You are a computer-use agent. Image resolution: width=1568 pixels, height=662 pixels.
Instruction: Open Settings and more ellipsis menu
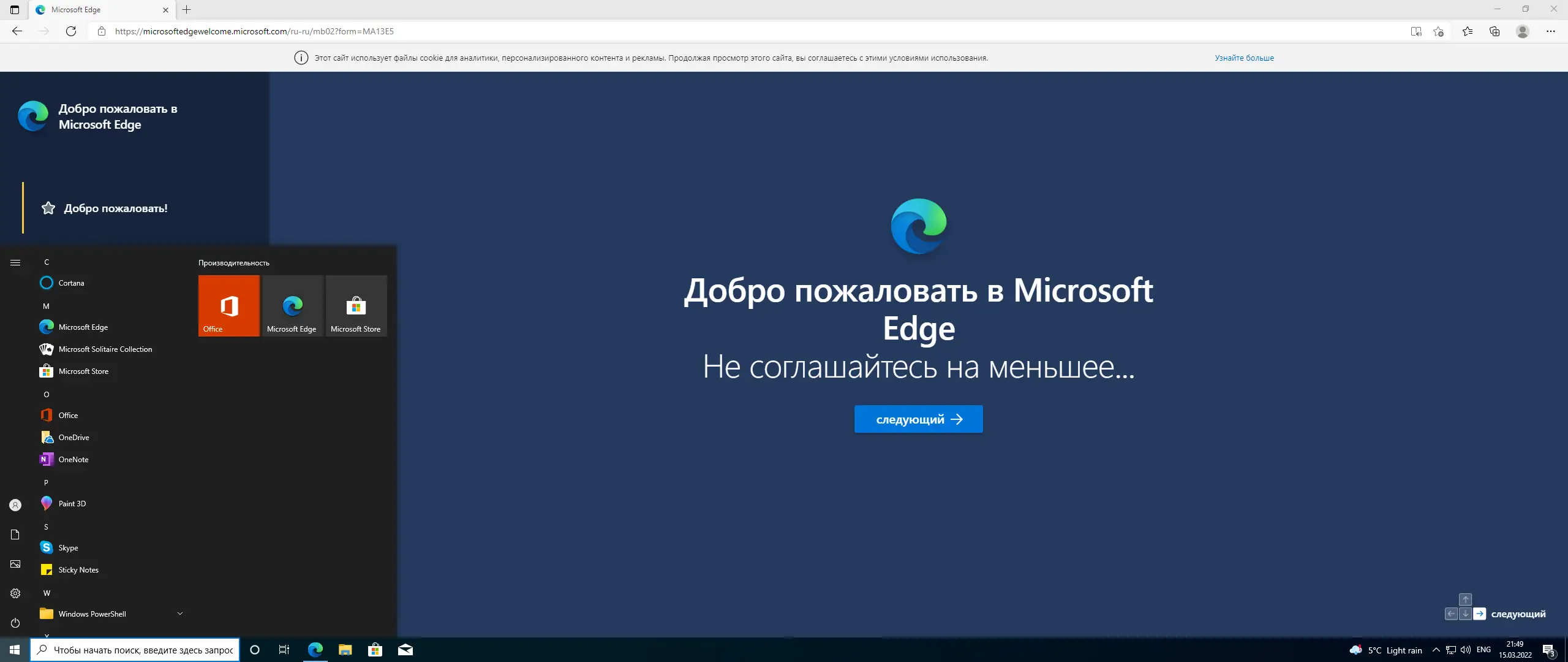pos(1550,31)
